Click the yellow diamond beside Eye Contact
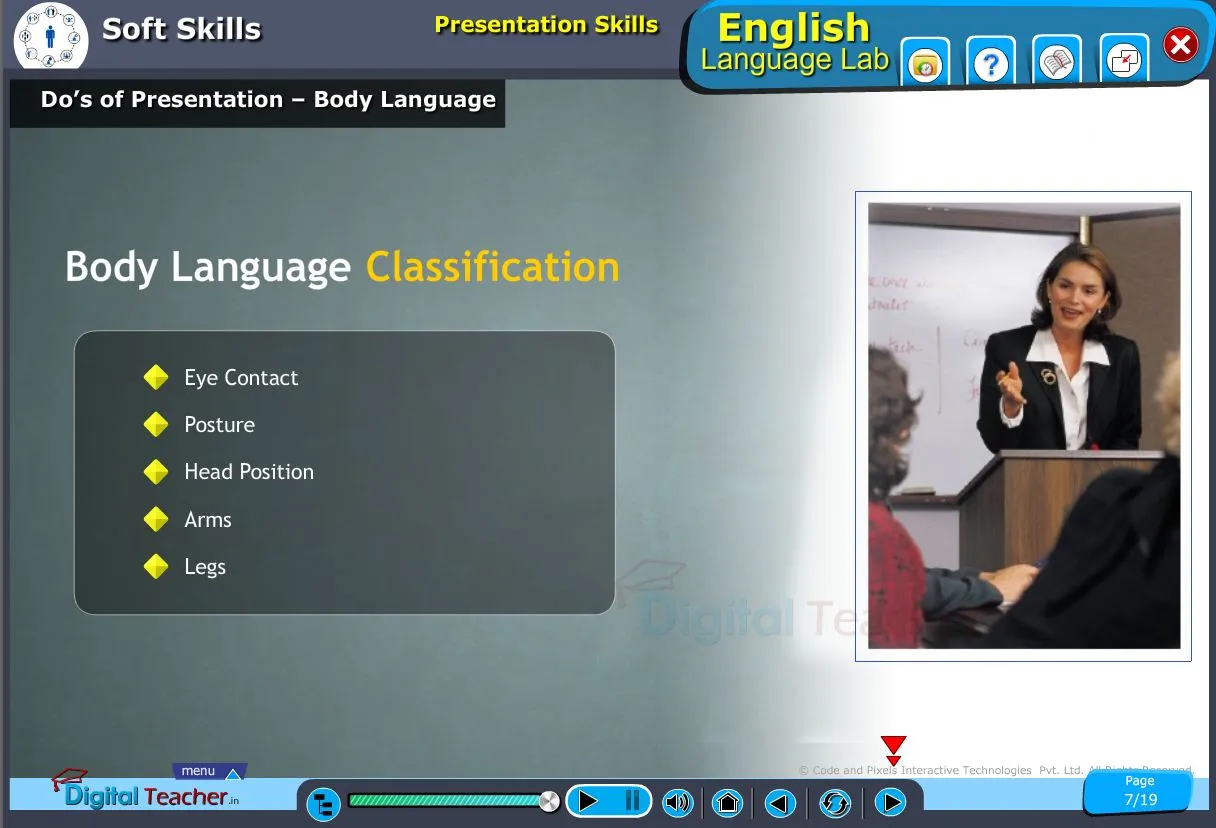This screenshot has height=828, width=1216. (x=156, y=378)
